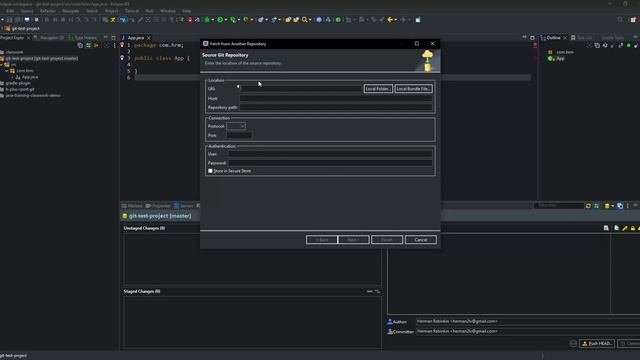This screenshot has height=360, width=640.
Task: Click into the Repository path field
Action: tap(336, 107)
